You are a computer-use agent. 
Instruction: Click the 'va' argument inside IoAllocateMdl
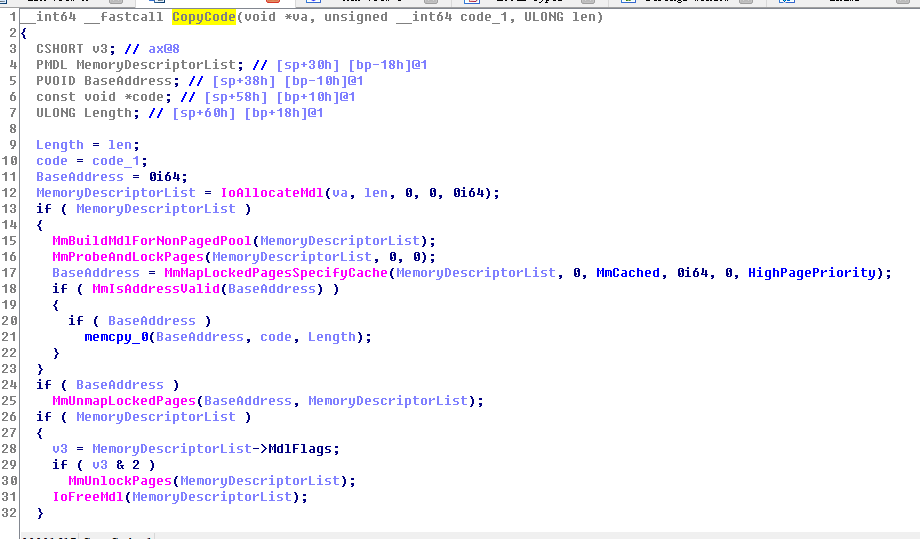point(340,193)
